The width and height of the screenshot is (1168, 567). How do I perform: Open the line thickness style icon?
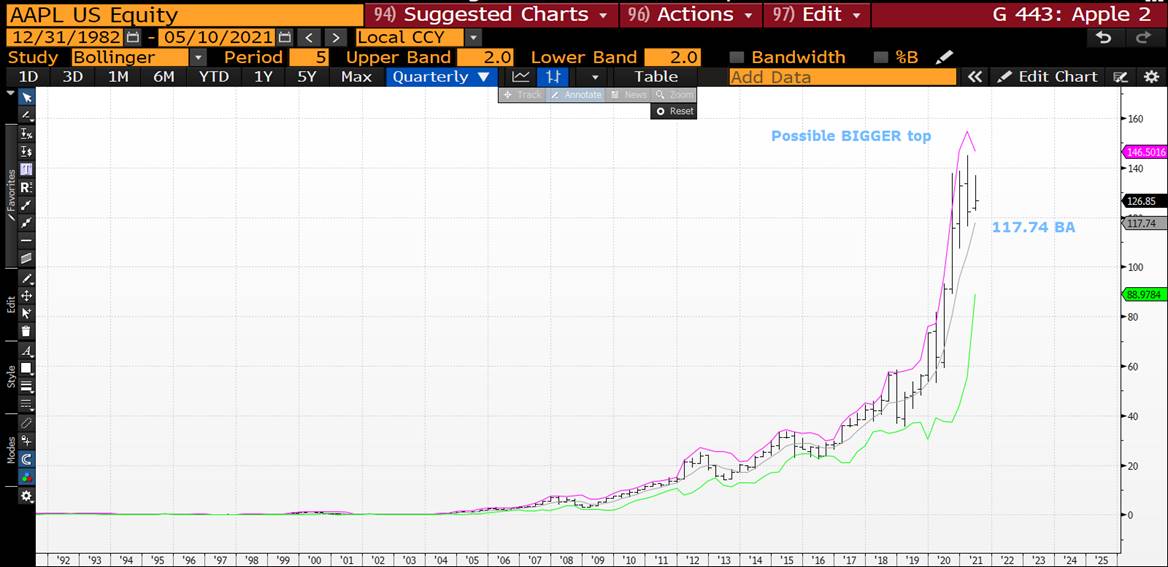point(27,386)
